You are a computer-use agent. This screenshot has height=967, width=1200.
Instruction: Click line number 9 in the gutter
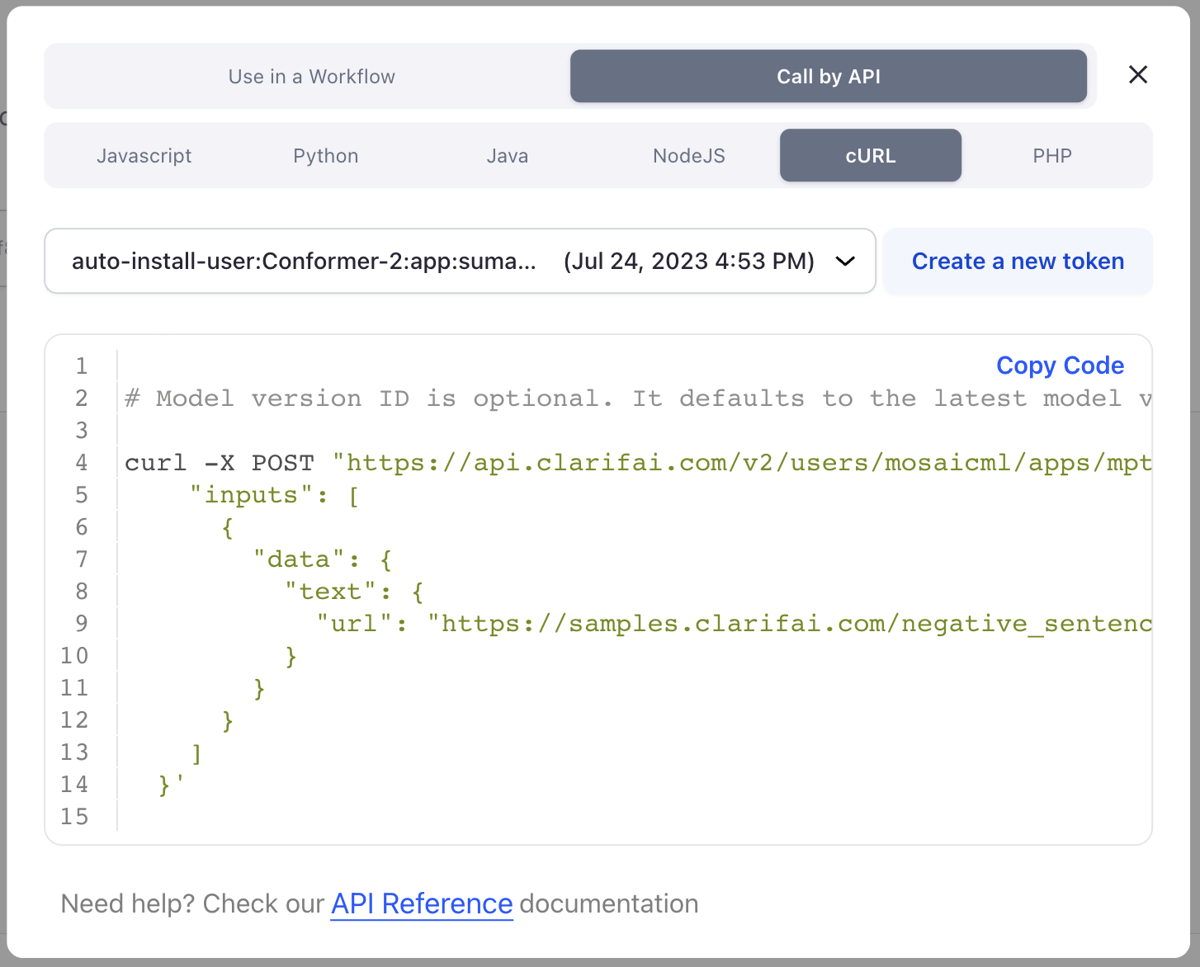(81, 623)
